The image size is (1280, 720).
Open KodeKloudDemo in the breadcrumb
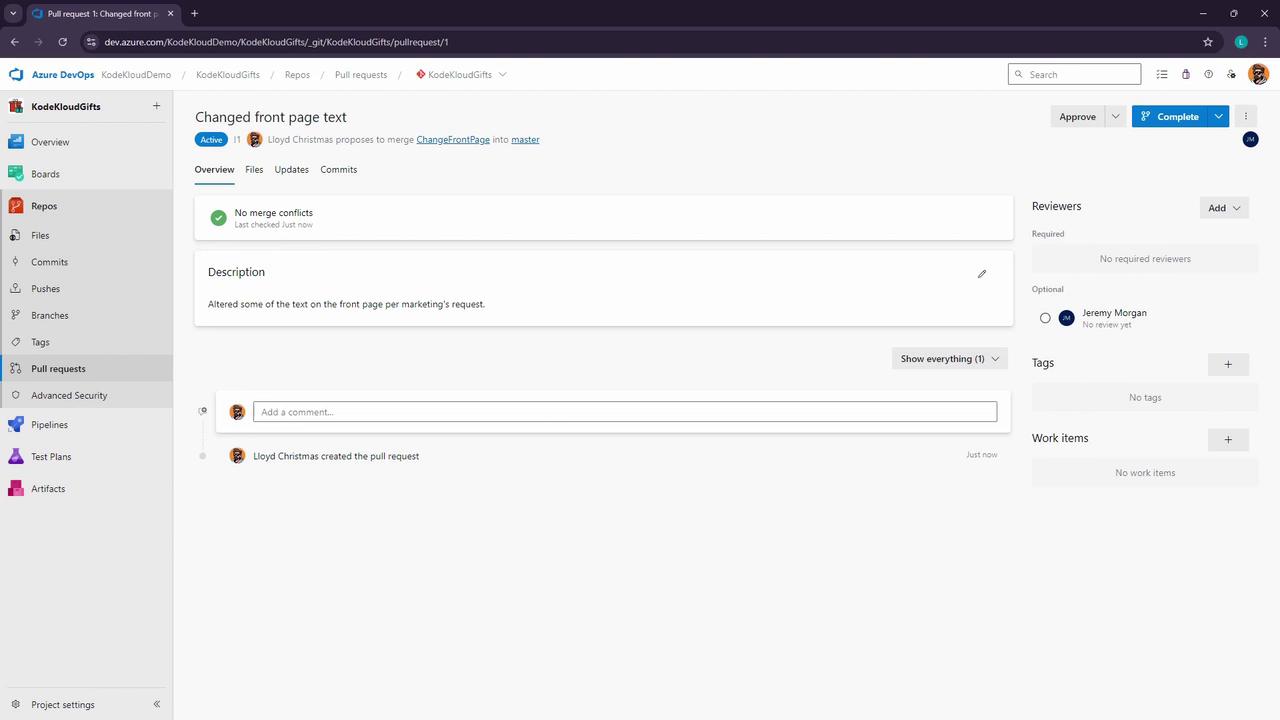pyautogui.click(x=136, y=74)
